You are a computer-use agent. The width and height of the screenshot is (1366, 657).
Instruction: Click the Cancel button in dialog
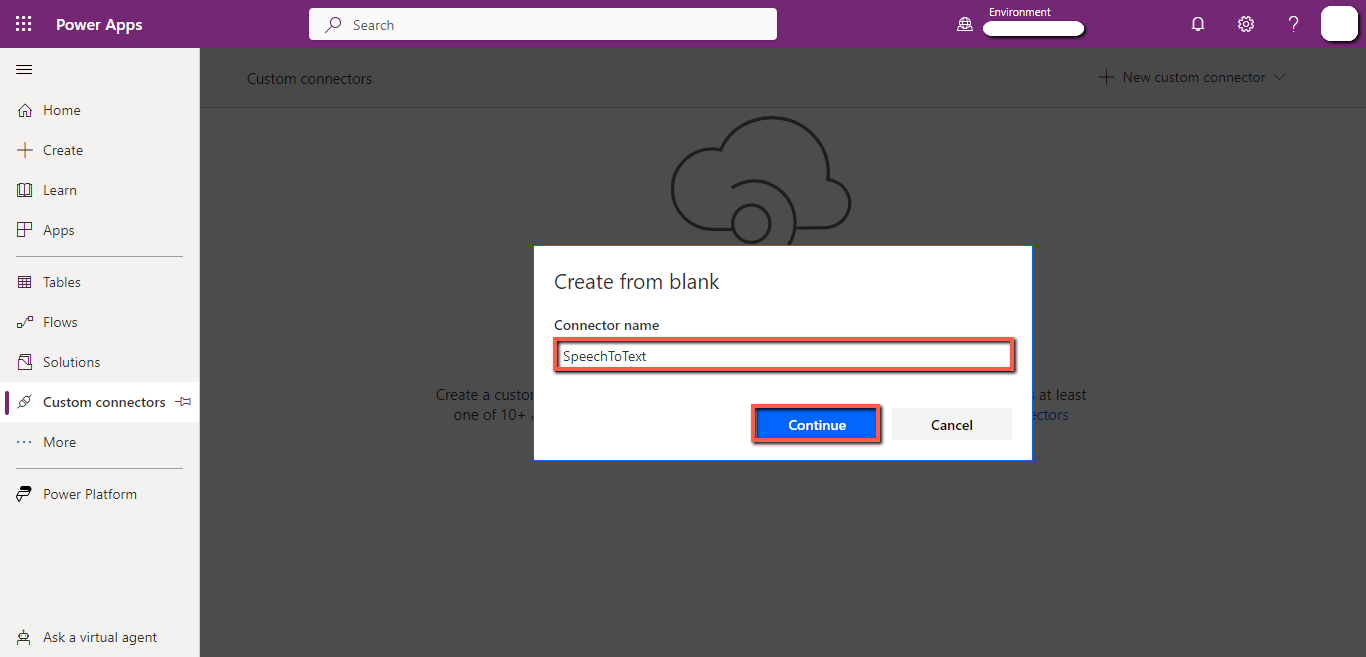tap(952, 425)
